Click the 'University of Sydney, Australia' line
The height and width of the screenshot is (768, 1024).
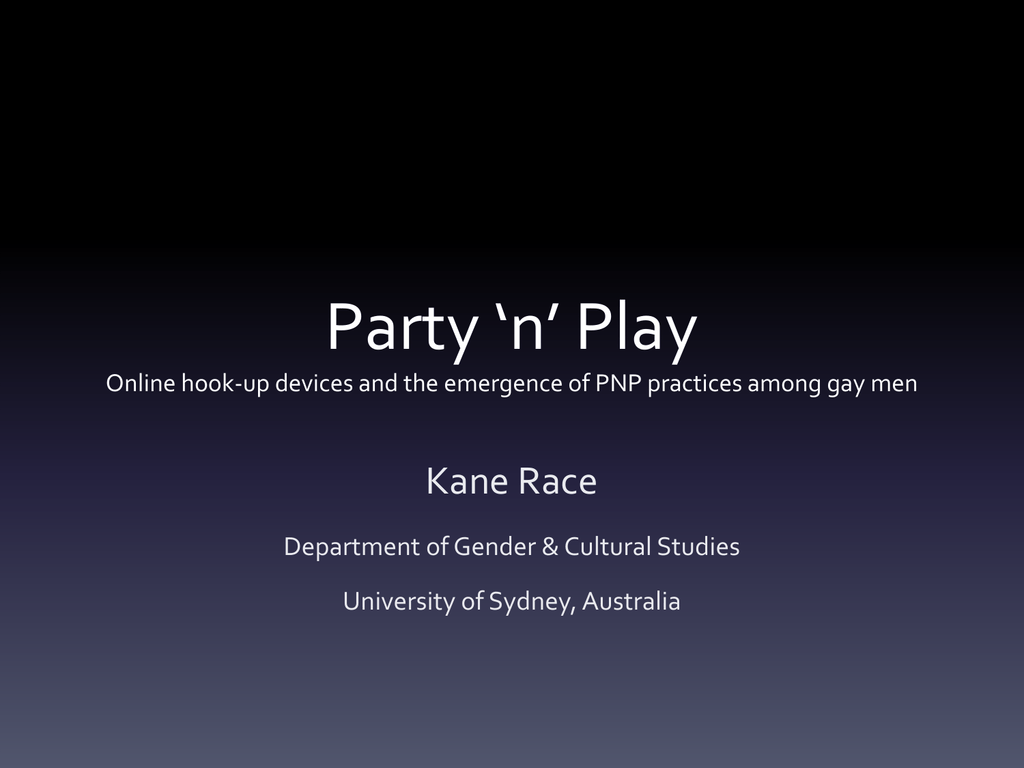click(511, 601)
